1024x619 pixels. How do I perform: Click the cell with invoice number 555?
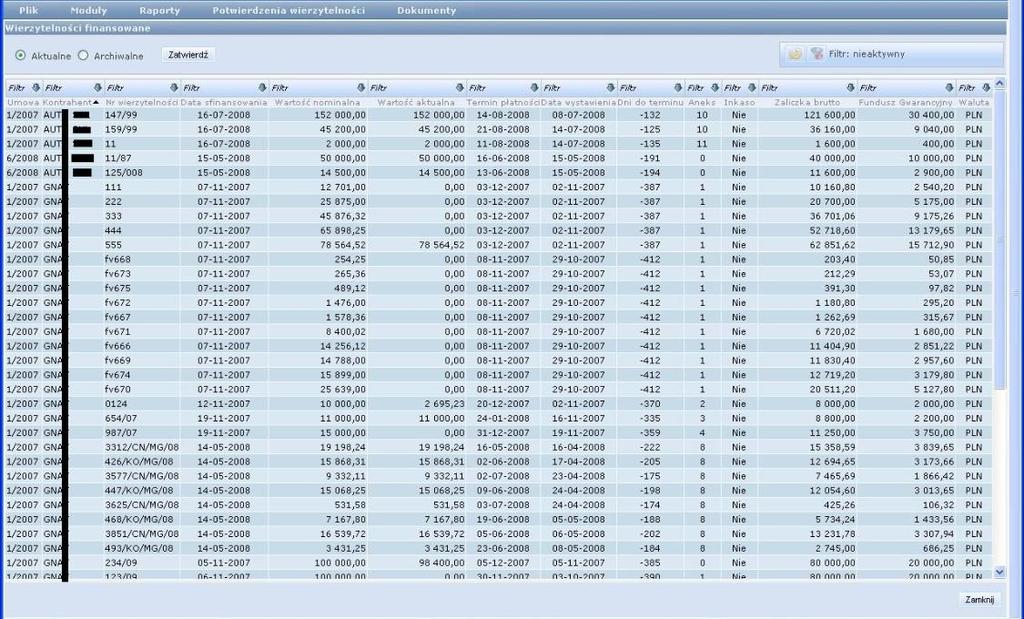(x=142, y=245)
